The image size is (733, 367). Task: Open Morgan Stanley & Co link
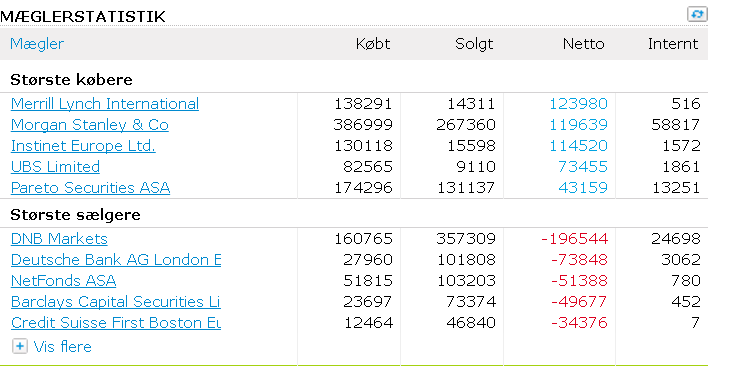click(x=90, y=125)
